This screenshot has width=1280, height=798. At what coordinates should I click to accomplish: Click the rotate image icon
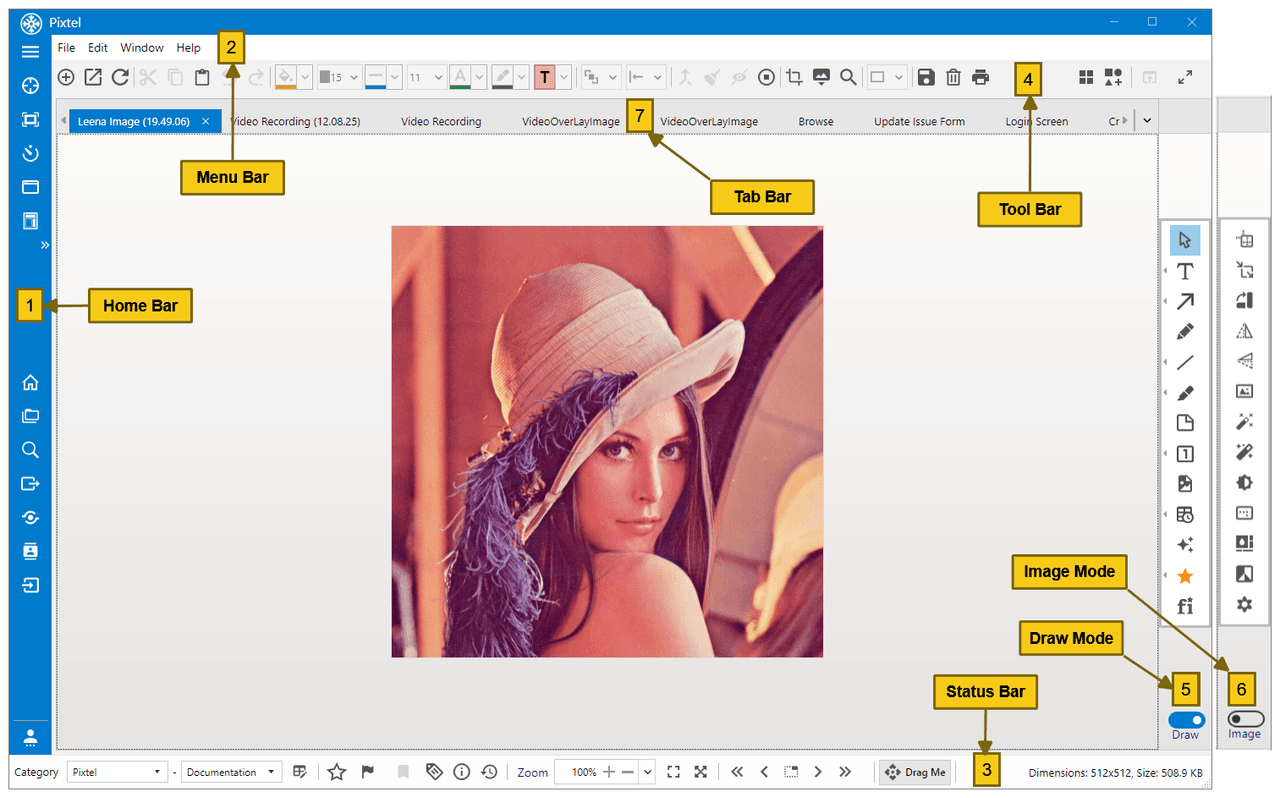(1244, 300)
